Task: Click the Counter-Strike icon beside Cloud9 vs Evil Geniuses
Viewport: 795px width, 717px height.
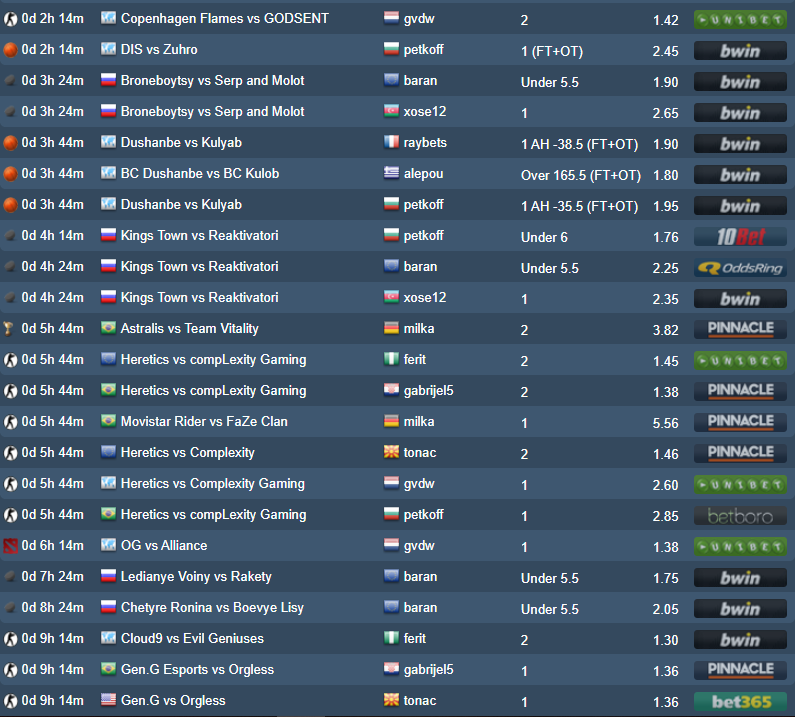Action: [10, 639]
